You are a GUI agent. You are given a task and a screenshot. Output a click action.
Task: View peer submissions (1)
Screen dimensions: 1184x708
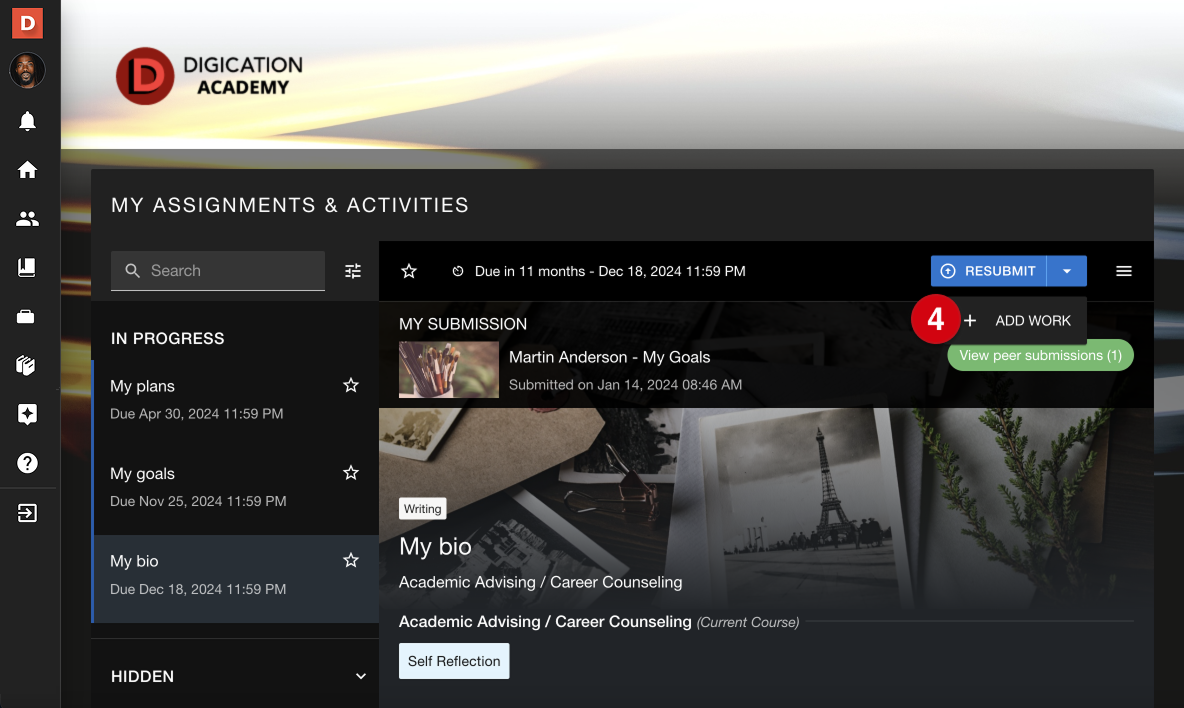(1040, 356)
